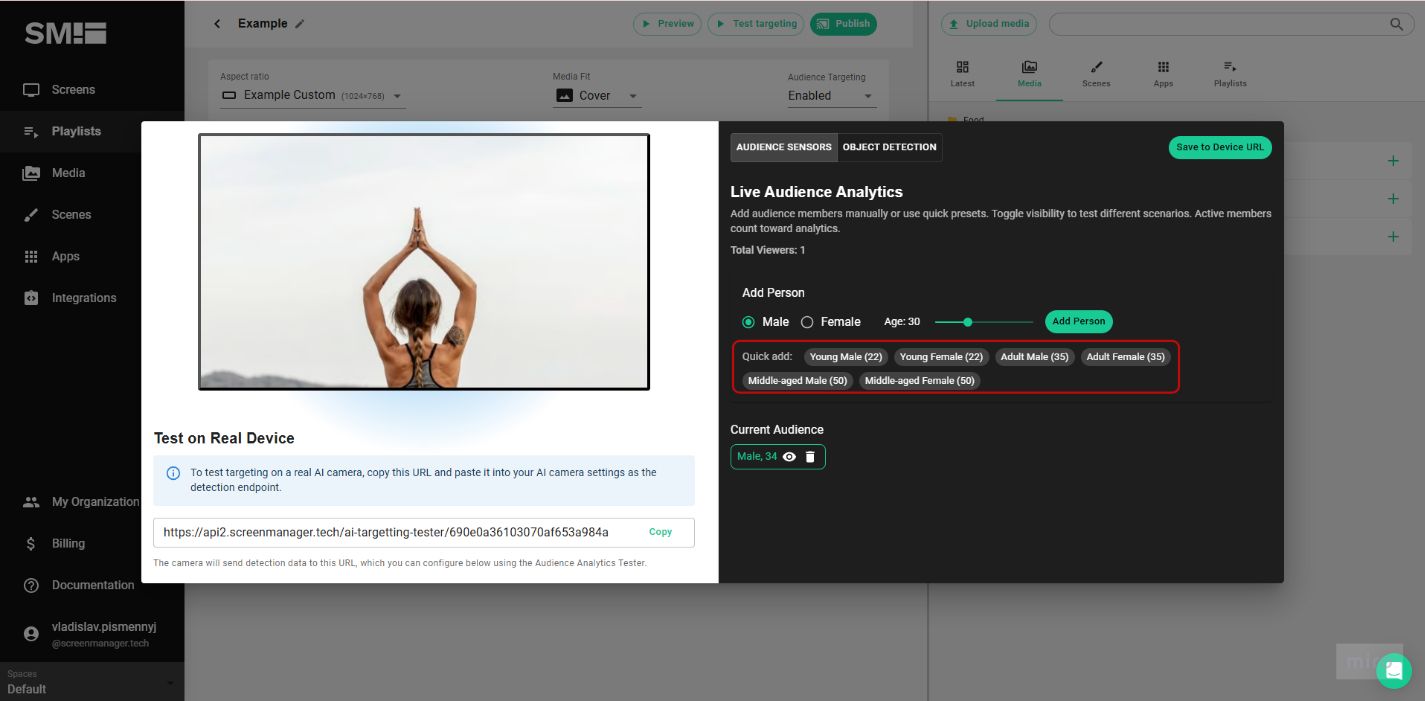Open Documentation help icon
Image resolution: width=1425 pixels, height=701 pixels.
pyautogui.click(x=31, y=585)
